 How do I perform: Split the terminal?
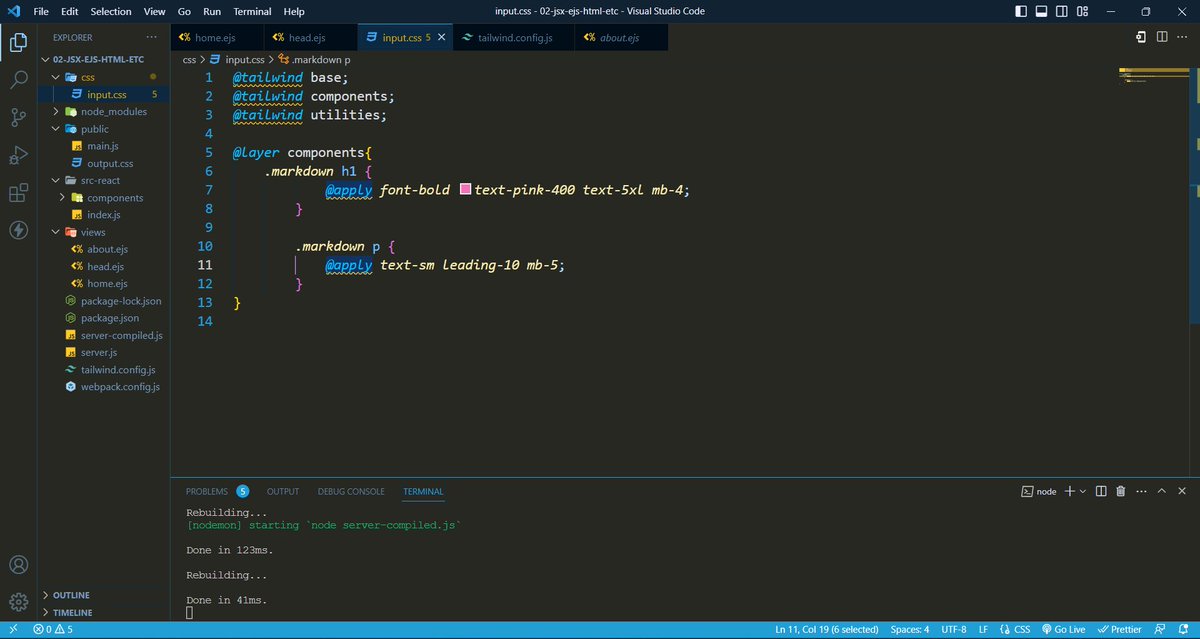(x=1101, y=491)
